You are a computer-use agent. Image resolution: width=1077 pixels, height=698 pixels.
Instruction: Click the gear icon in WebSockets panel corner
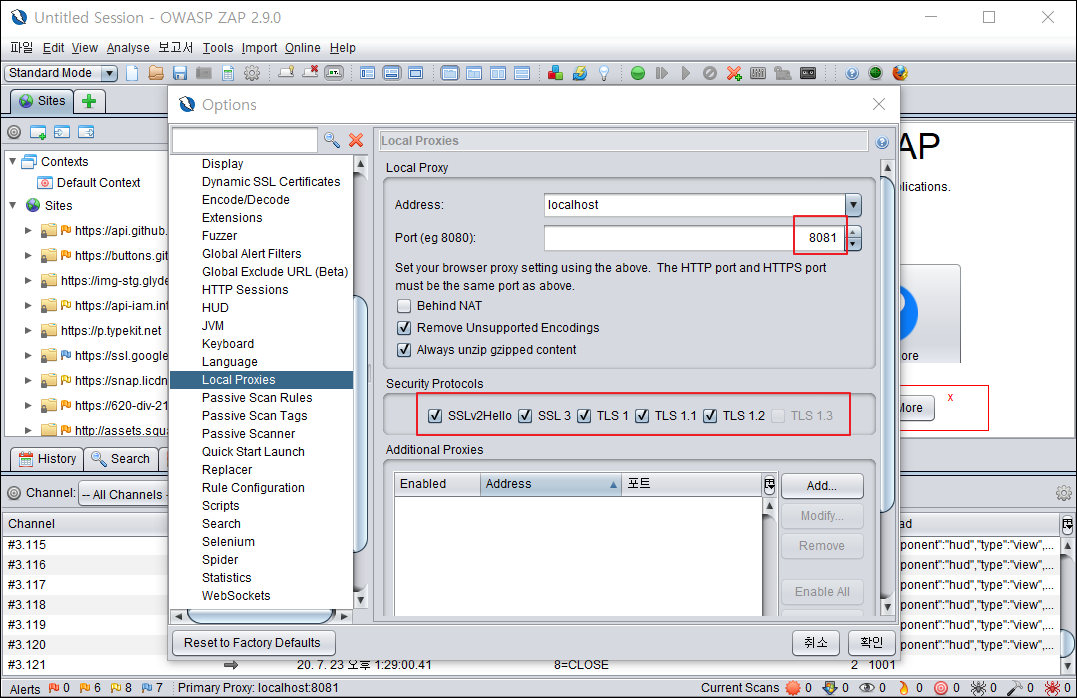pyautogui.click(x=1063, y=493)
